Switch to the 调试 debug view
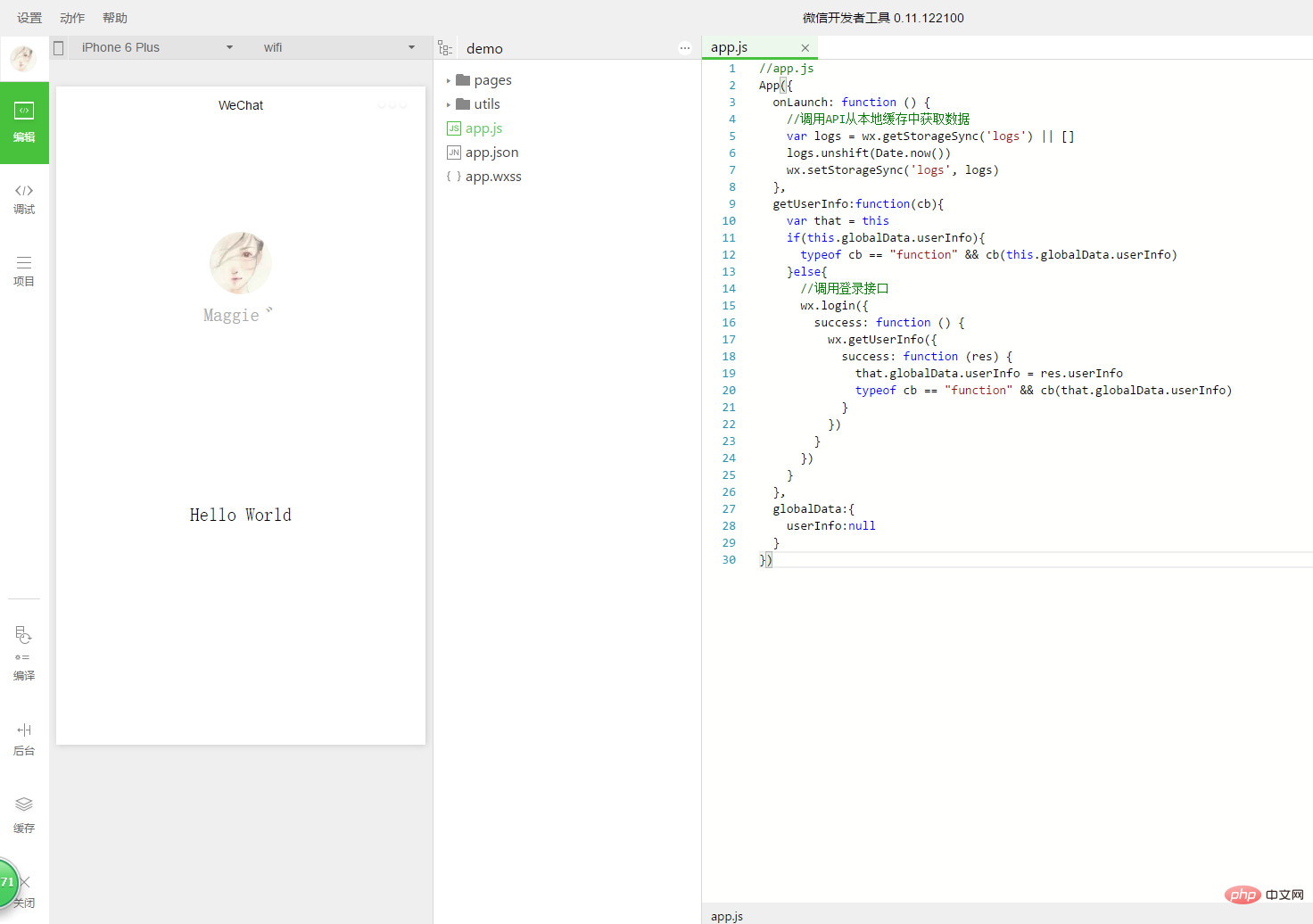Viewport: 1313px width, 924px height. click(24, 199)
